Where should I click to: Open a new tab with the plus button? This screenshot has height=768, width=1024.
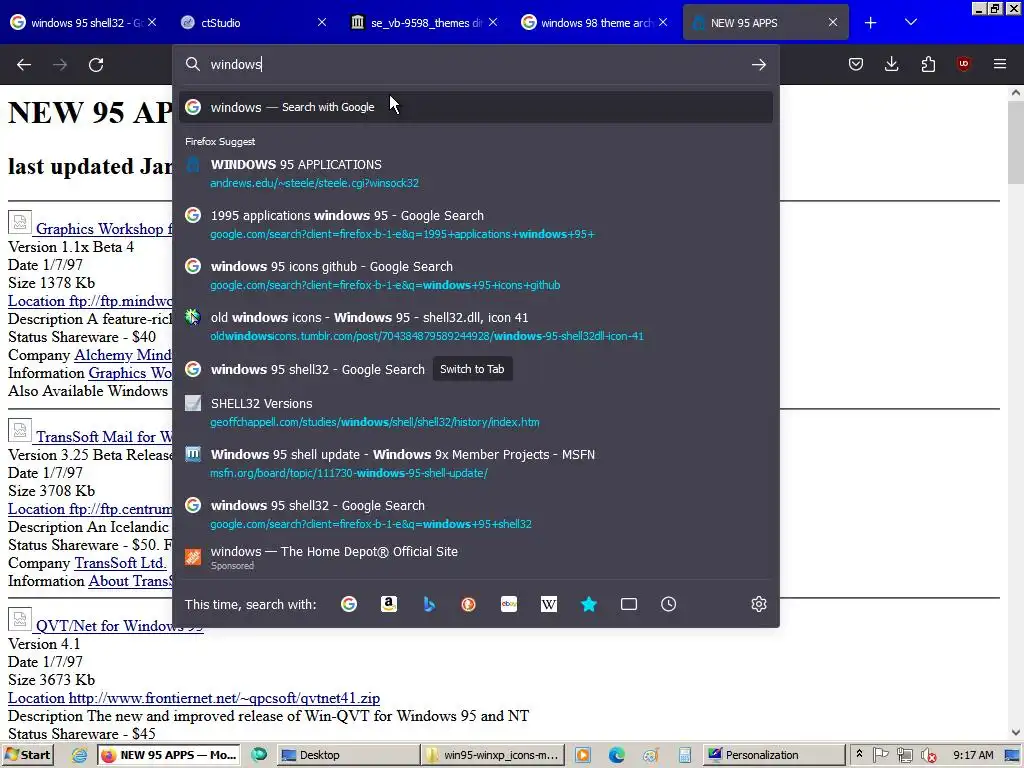click(871, 23)
